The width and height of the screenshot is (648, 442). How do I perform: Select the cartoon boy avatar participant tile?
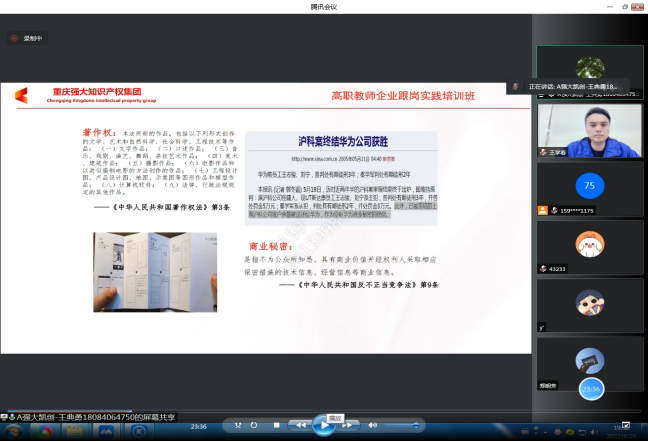pyautogui.click(x=589, y=298)
